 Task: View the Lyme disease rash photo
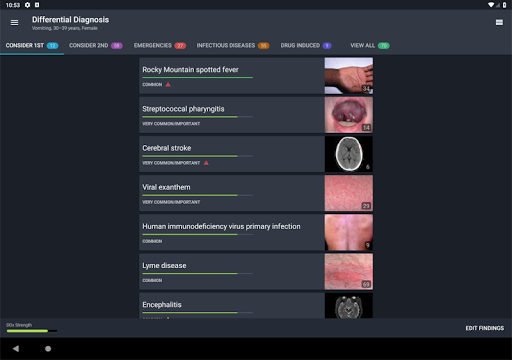(349, 272)
